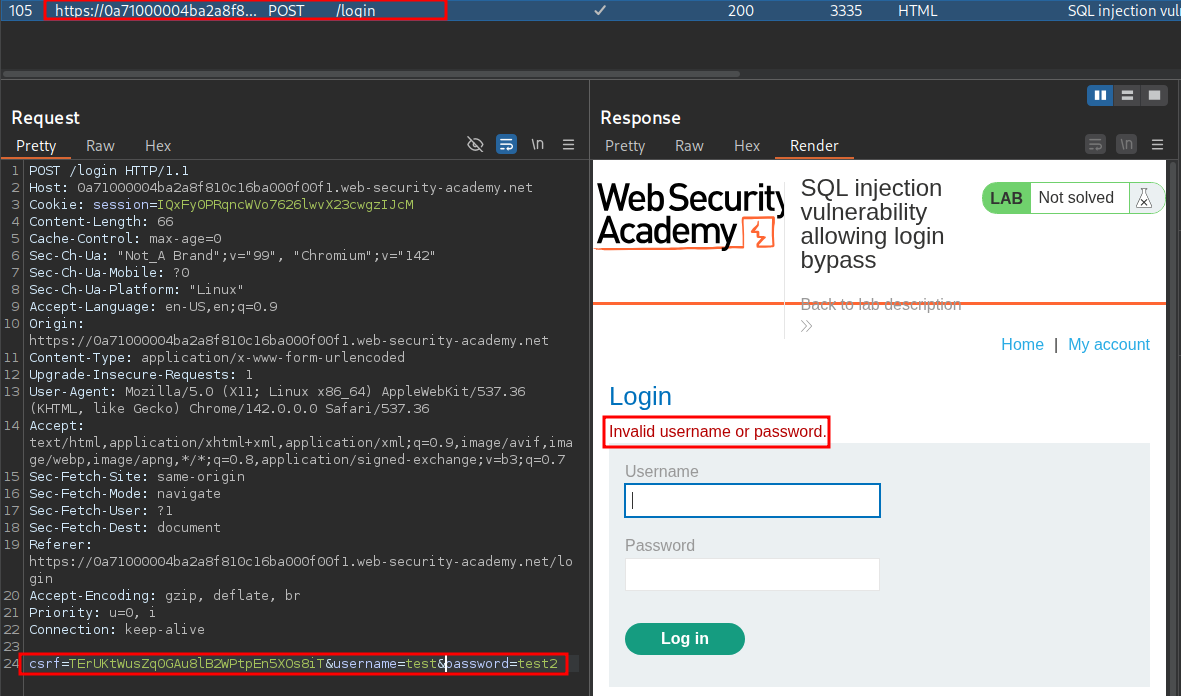Image resolution: width=1181 pixels, height=696 pixels.
Task: Select top-bottom stacked layout icon
Action: pyautogui.click(x=1127, y=95)
